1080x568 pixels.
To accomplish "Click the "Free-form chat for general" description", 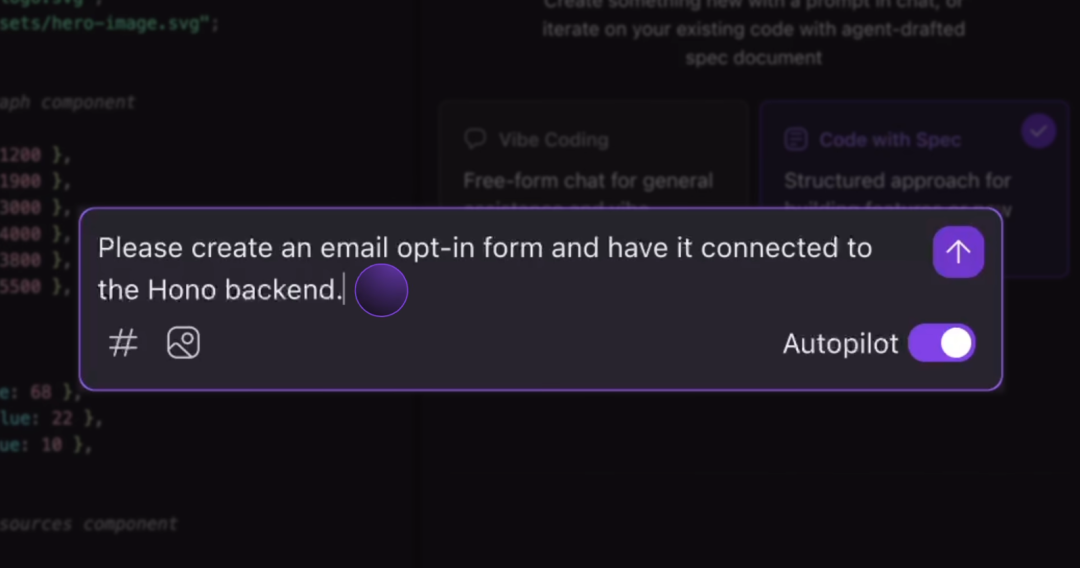I will pyautogui.click(x=588, y=181).
